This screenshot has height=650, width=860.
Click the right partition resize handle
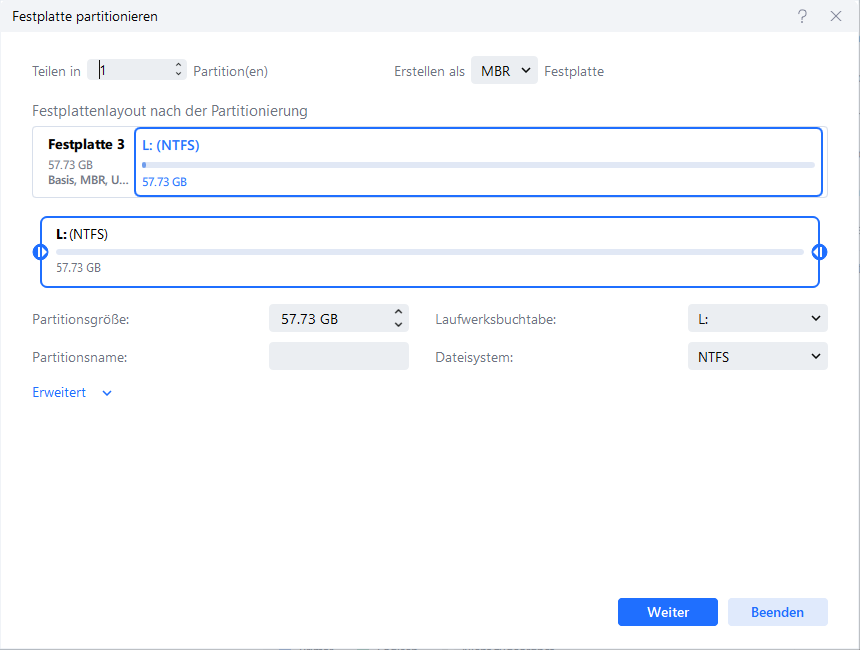coord(819,252)
